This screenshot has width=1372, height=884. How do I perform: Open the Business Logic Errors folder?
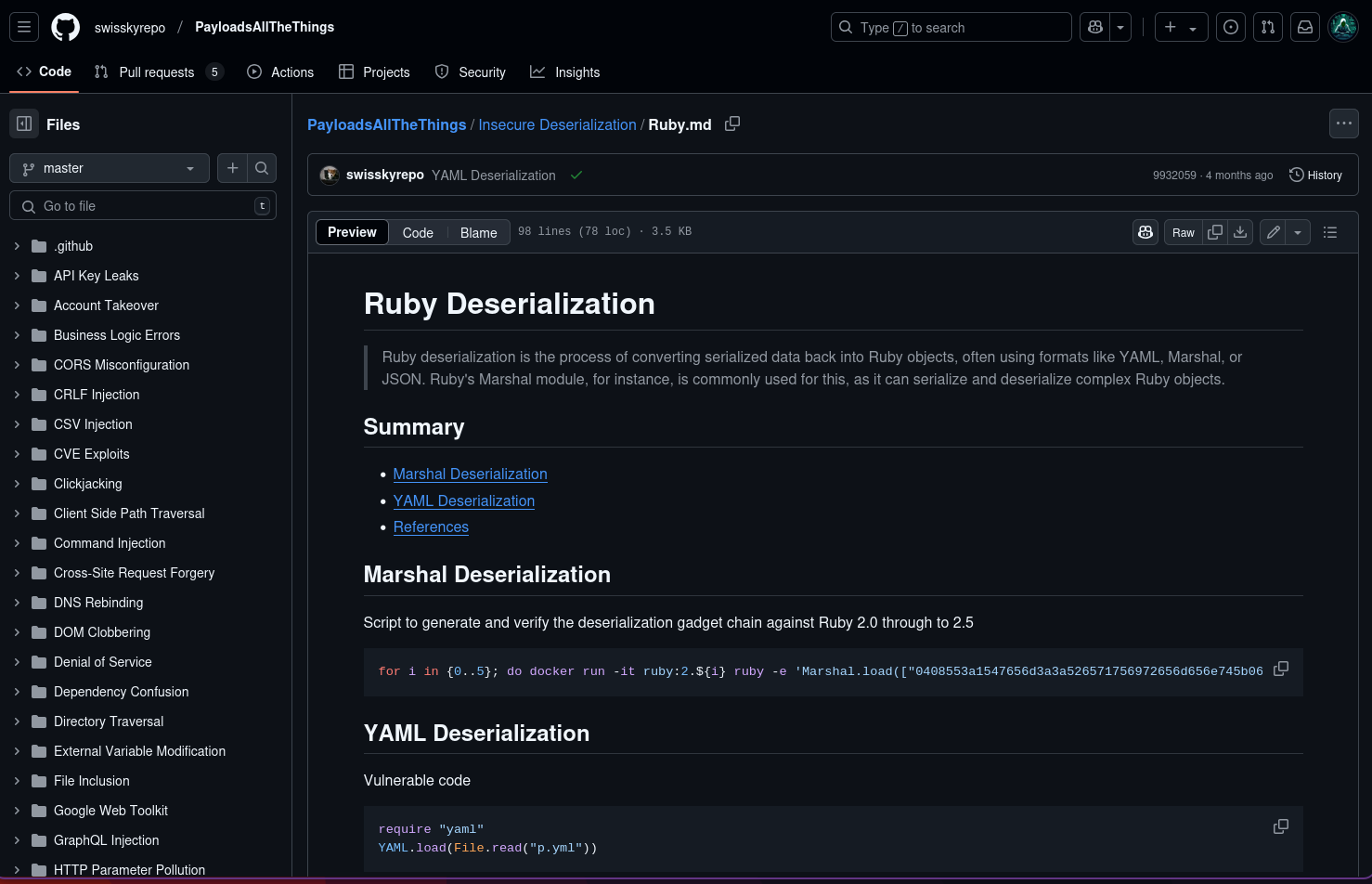(x=117, y=335)
